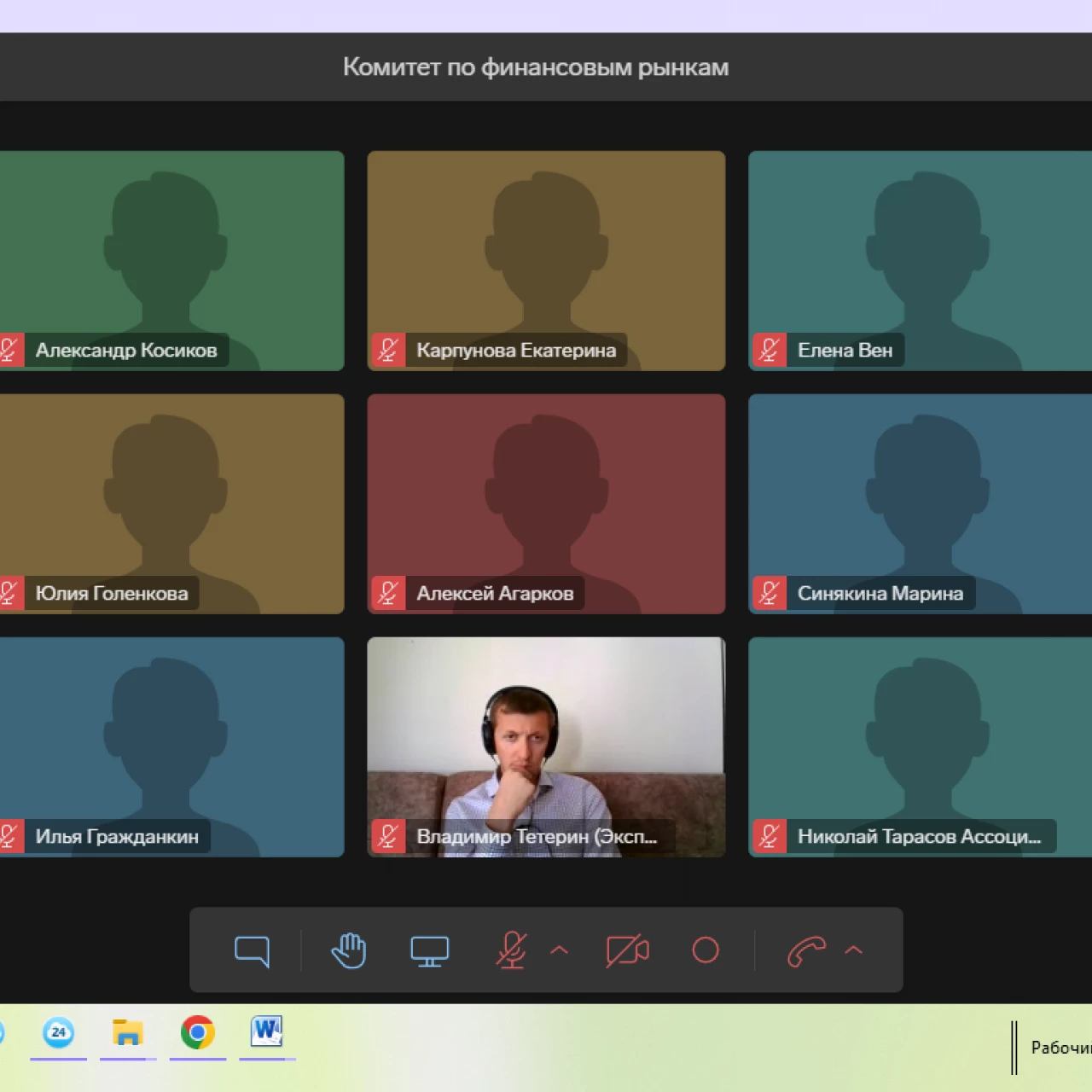Click muted mic icon of Илья Гражданкин

click(10, 836)
